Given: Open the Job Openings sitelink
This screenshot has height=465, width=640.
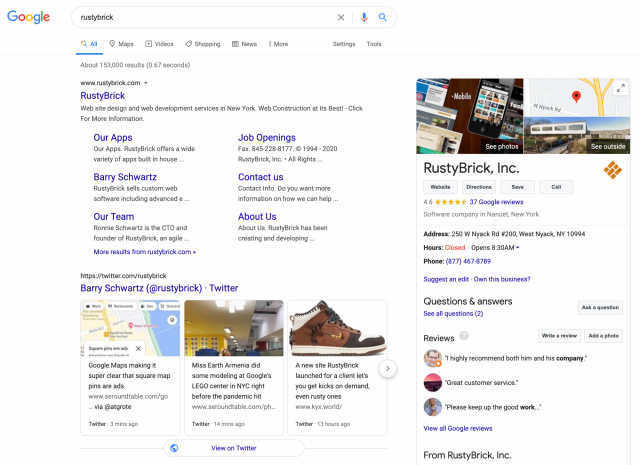Looking at the screenshot, I should pyautogui.click(x=267, y=138).
